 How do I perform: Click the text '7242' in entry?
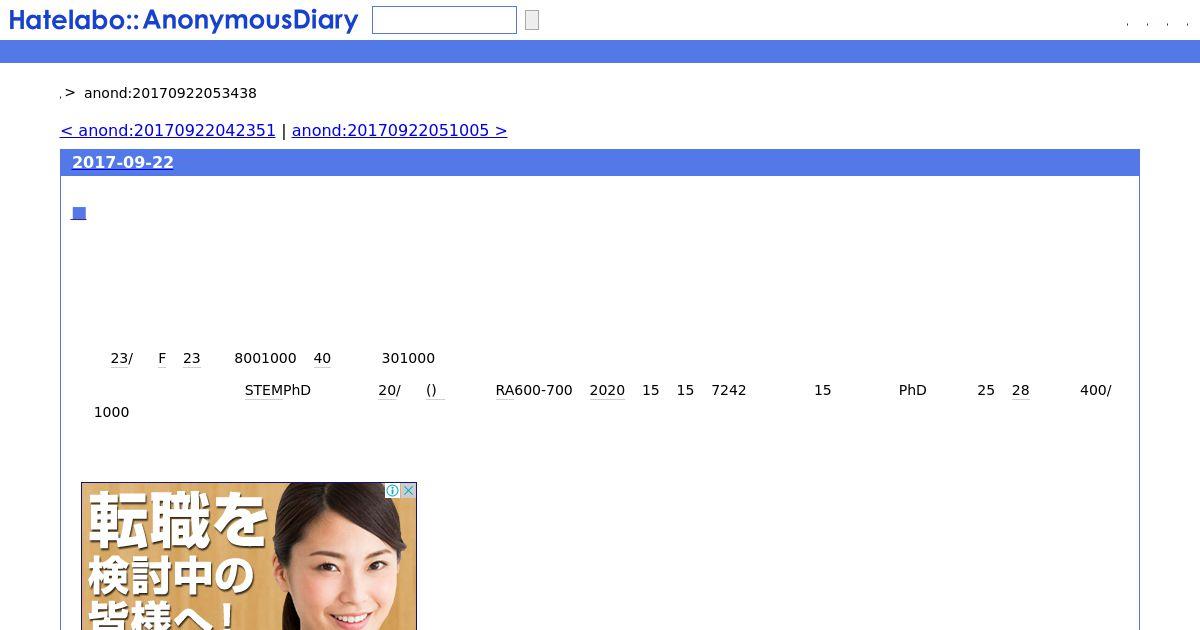tap(729, 390)
